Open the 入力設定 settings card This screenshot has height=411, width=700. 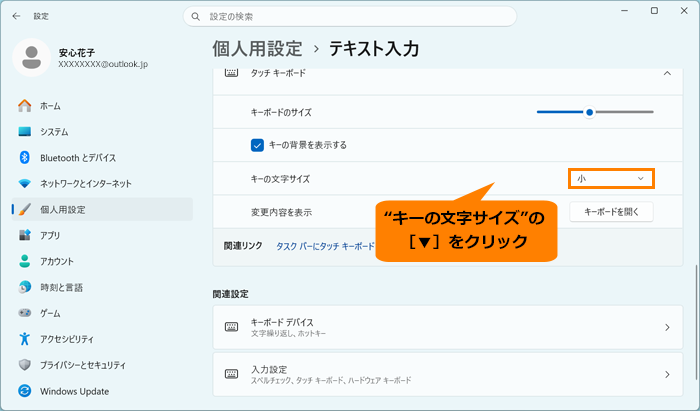[x=448, y=374]
